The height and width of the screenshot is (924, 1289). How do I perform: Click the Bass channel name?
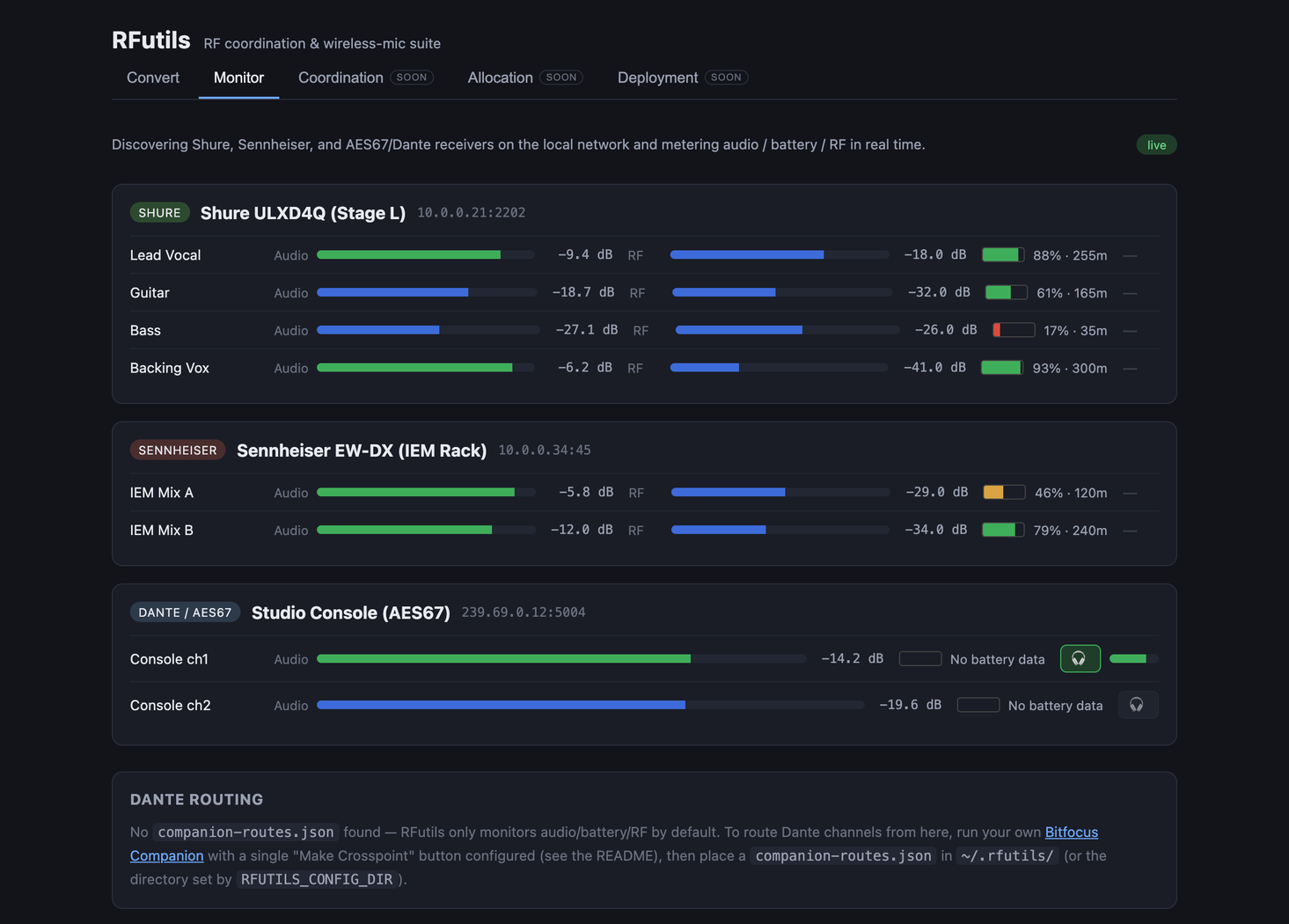(x=145, y=330)
